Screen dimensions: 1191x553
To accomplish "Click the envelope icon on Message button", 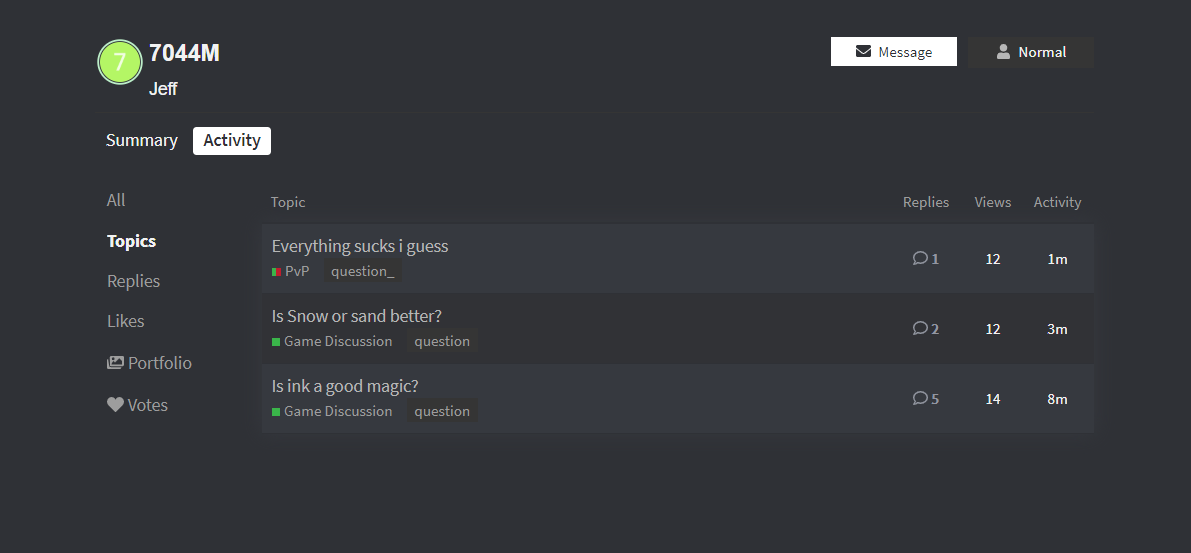I will pos(863,52).
